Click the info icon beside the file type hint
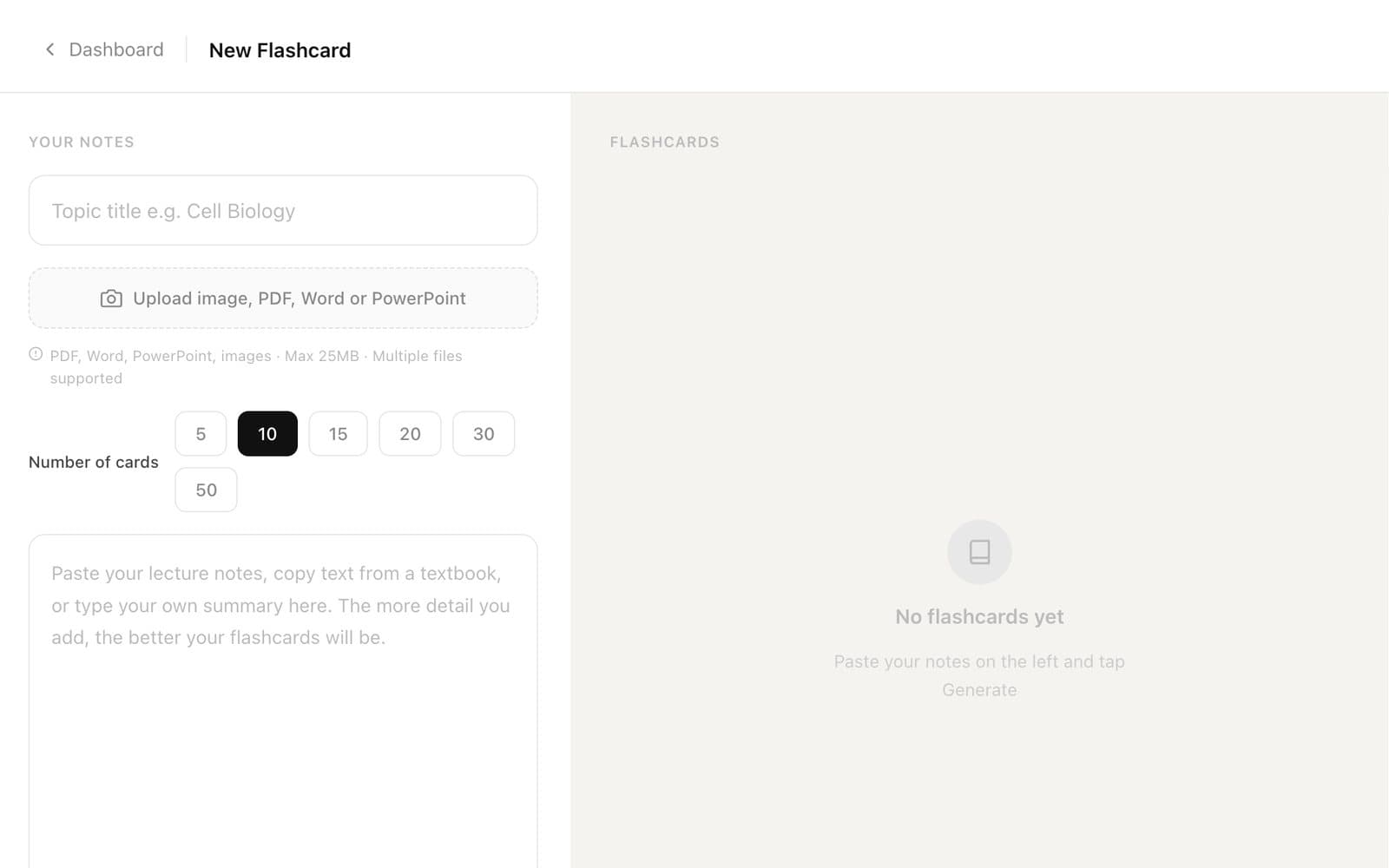The width and height of the screenshot is (1389, 868). [x=36, y=354]
